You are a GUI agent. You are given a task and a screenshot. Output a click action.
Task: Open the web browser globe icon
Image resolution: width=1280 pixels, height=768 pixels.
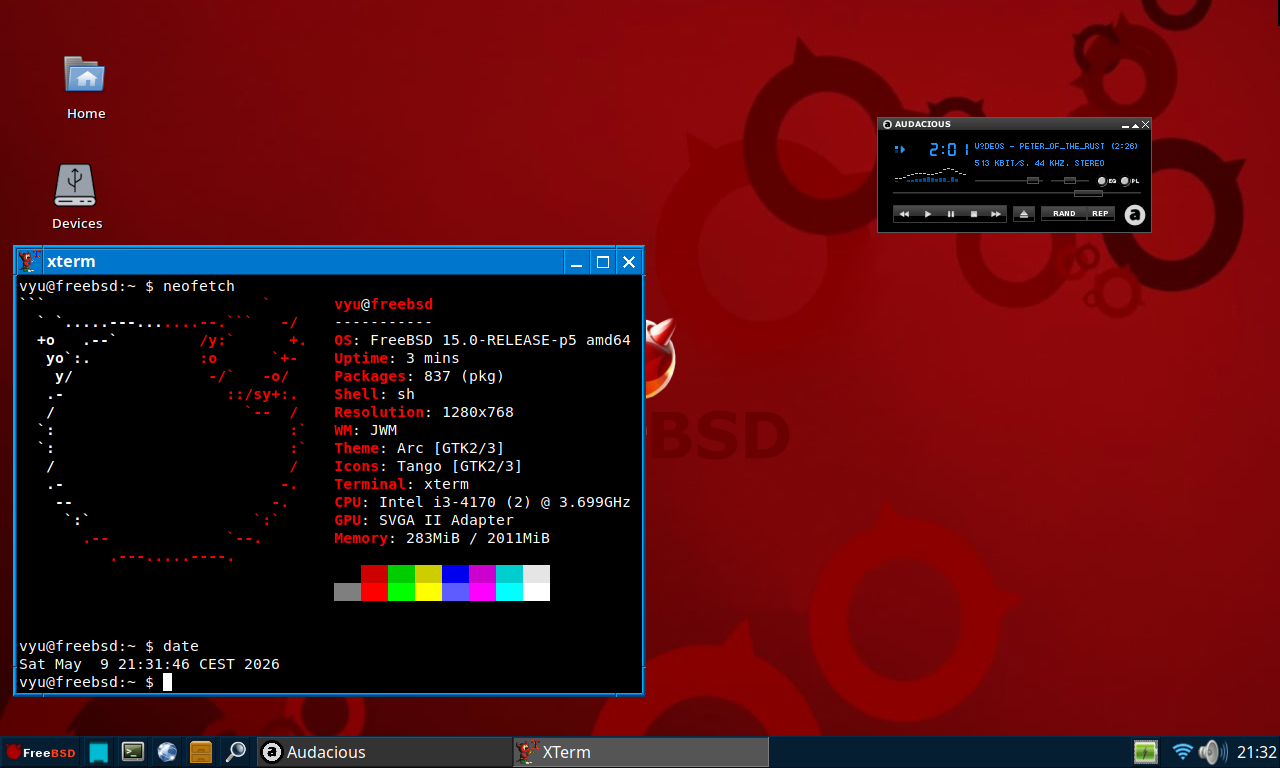pos(167,752)
